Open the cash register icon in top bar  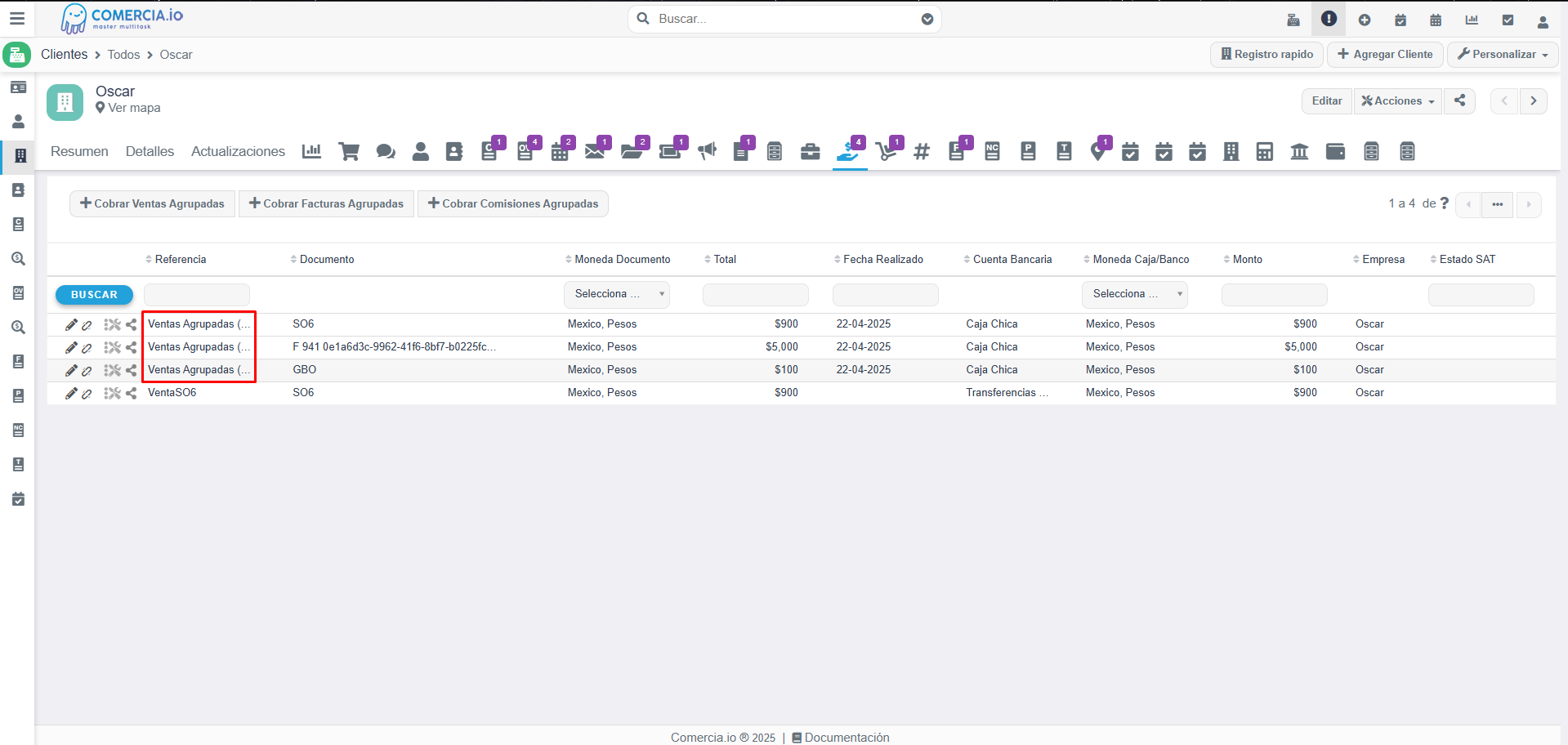tap(1293, 20)
